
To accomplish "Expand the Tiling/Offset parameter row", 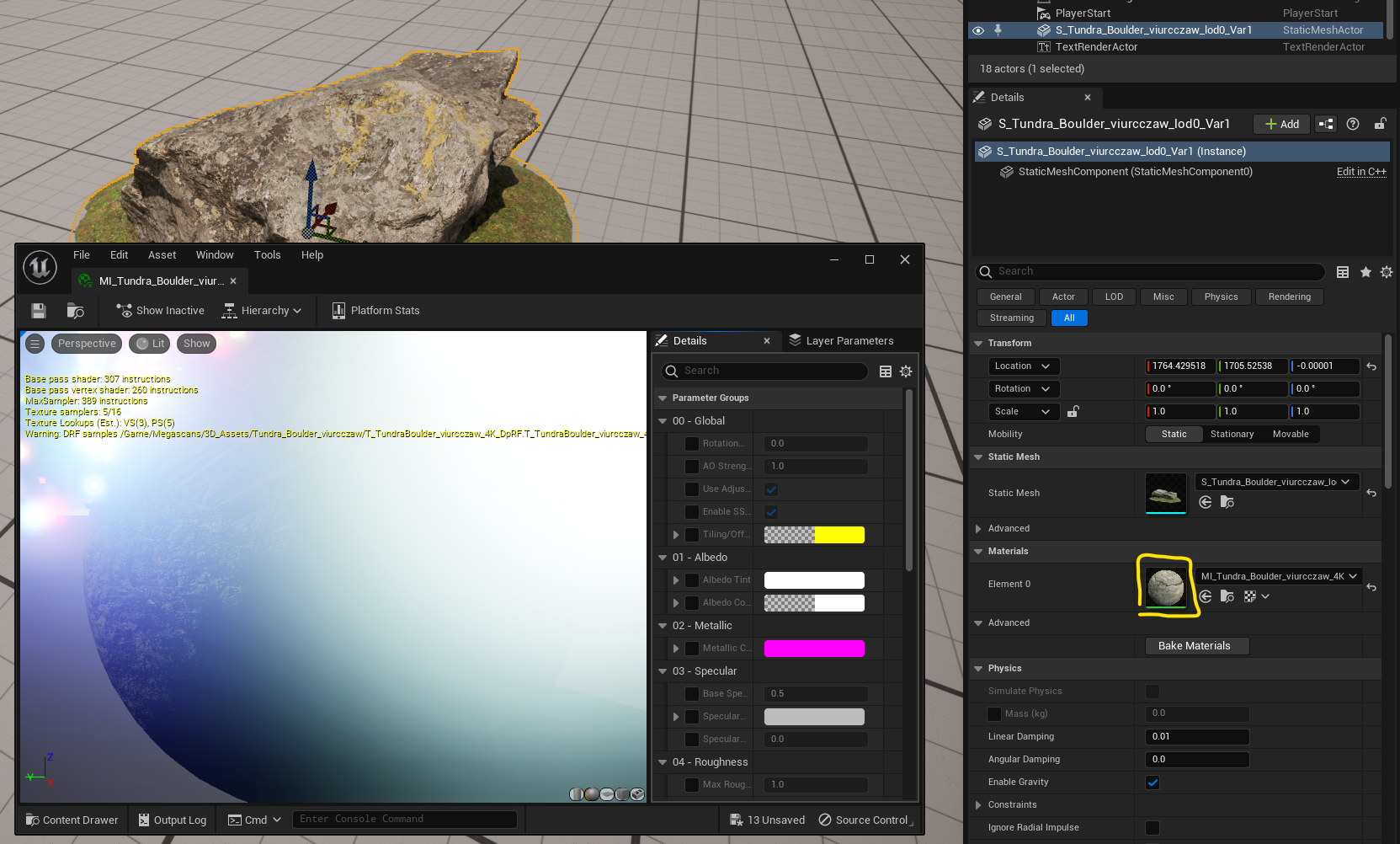I will 676,535.
